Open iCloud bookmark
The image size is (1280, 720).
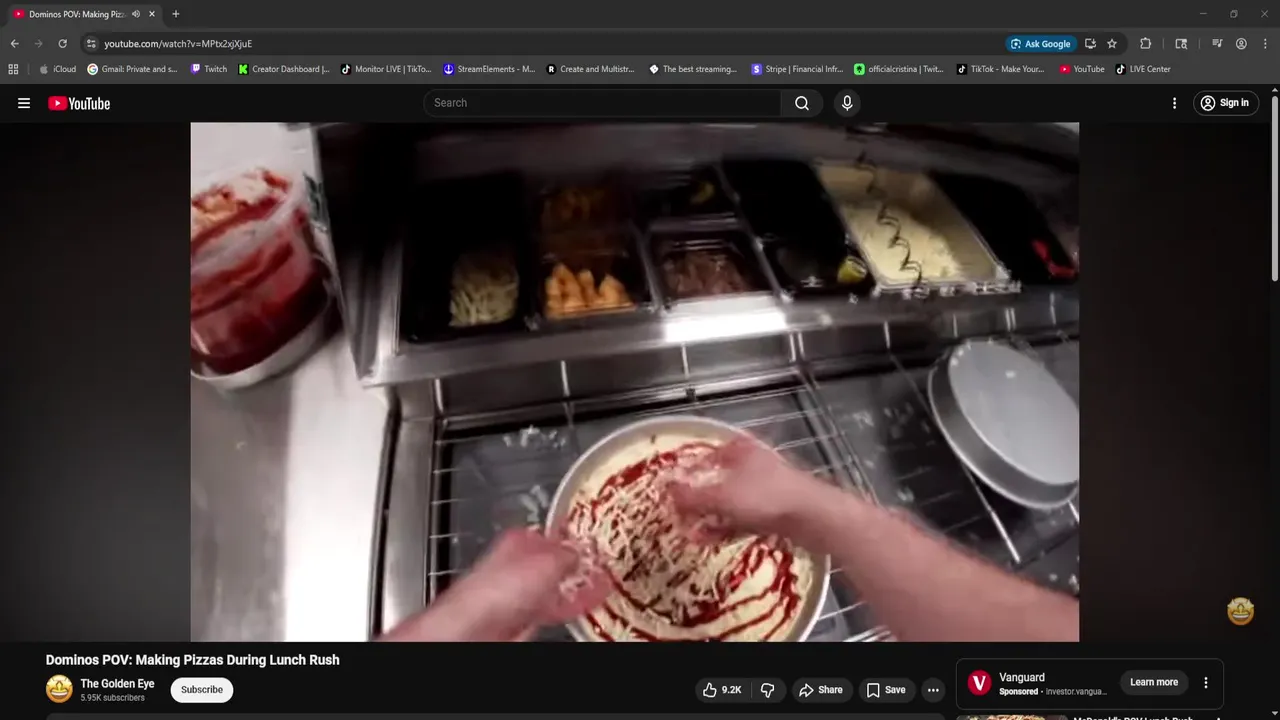point(57,69)
